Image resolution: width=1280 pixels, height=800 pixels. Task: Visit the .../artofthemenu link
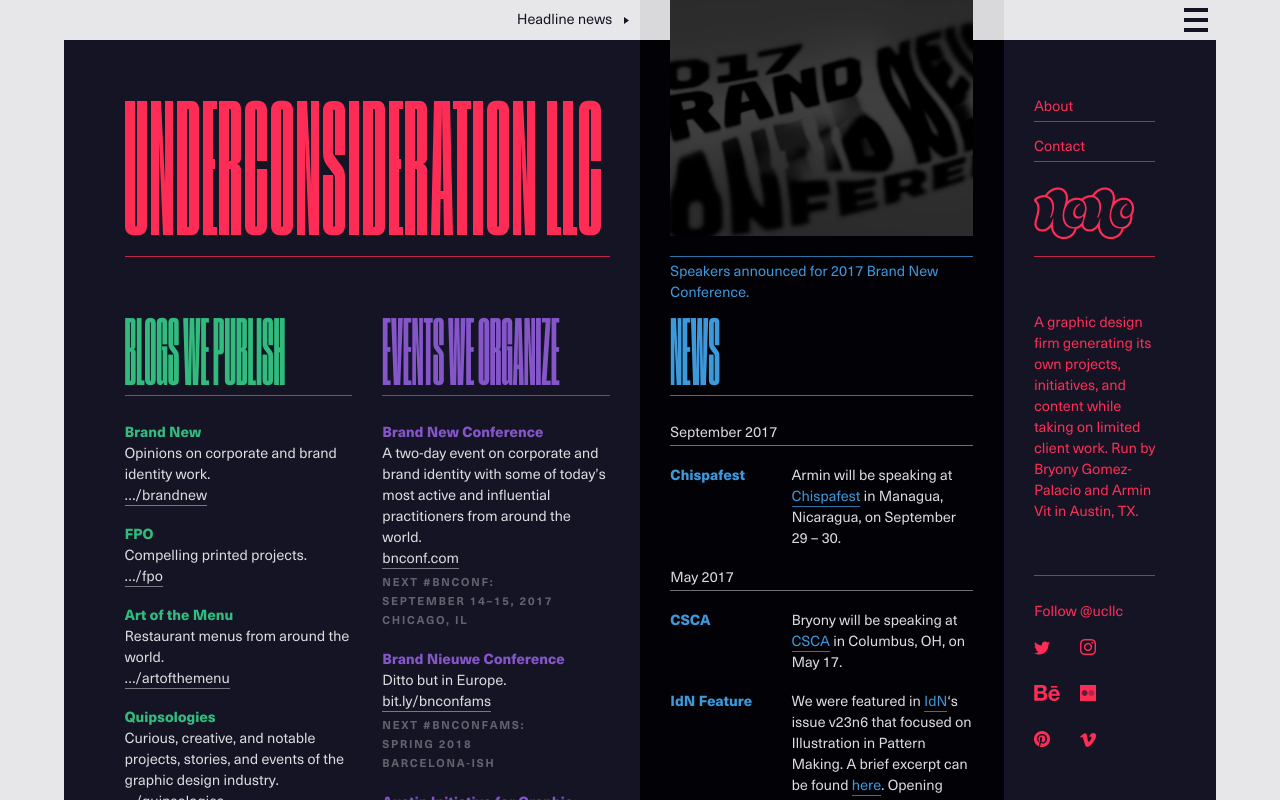(177, 678)
